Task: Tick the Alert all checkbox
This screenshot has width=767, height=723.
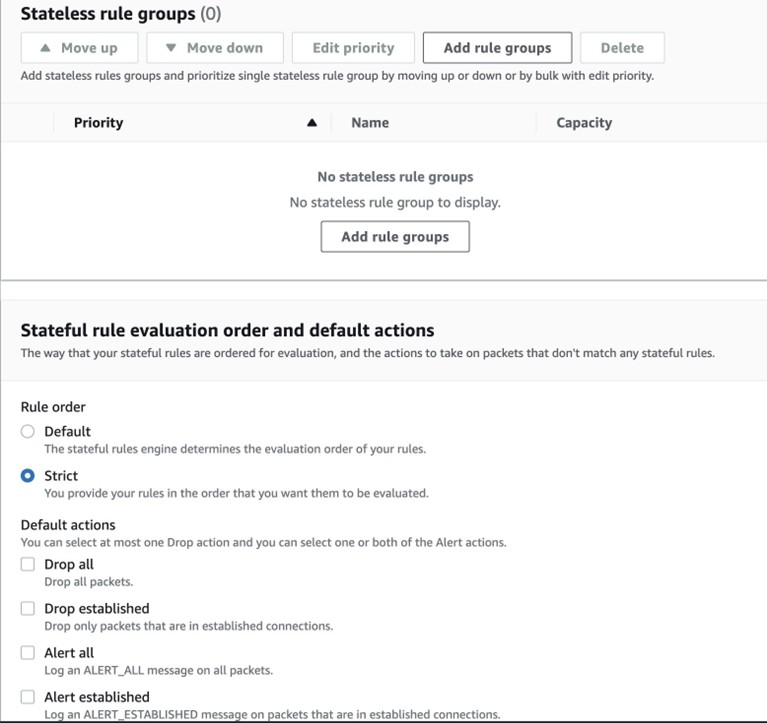Action: pyautogui.click(x=28, y=653)
